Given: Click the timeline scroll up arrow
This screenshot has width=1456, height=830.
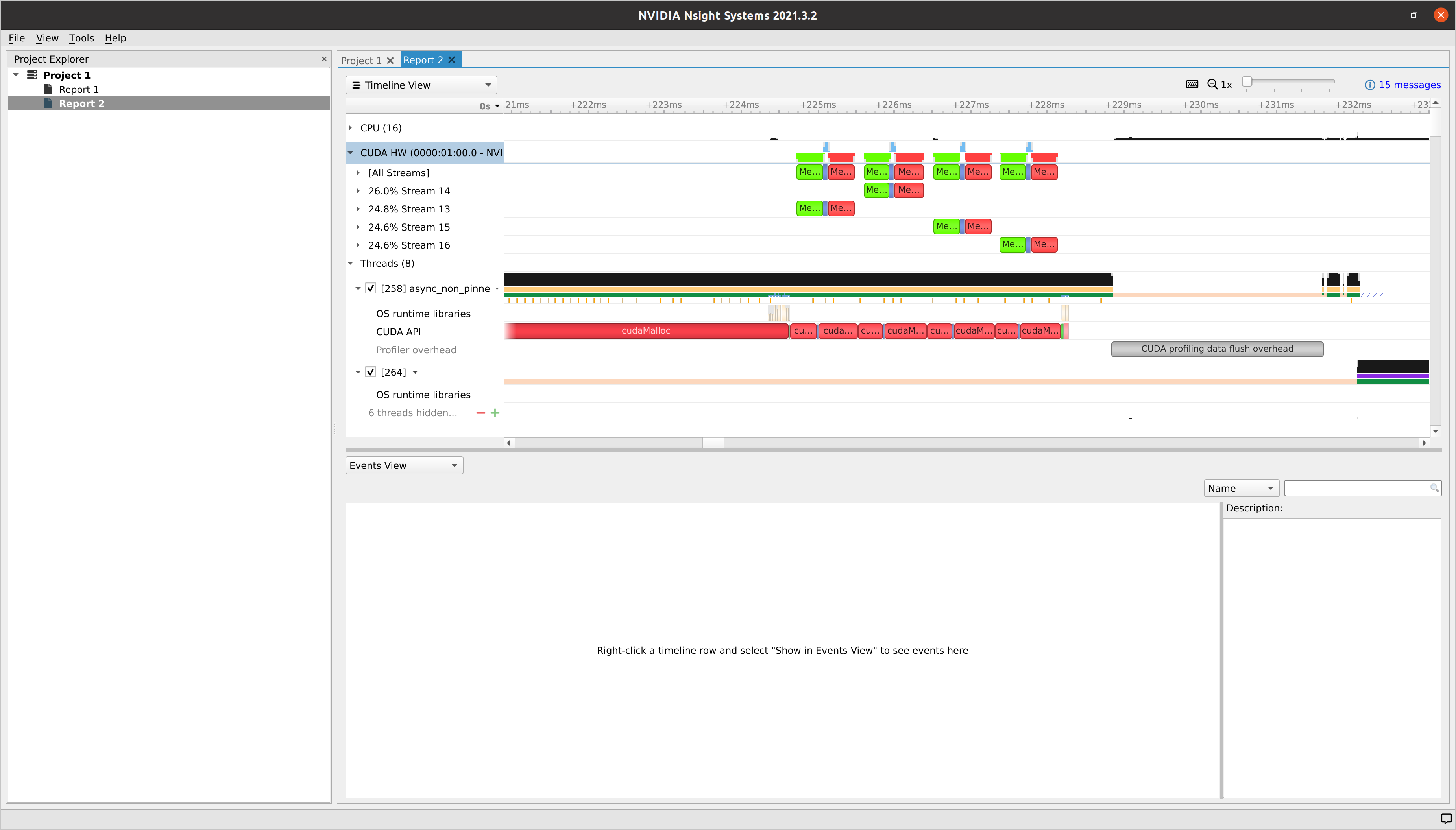Looking at the screenshot, I should (1436, 103).
